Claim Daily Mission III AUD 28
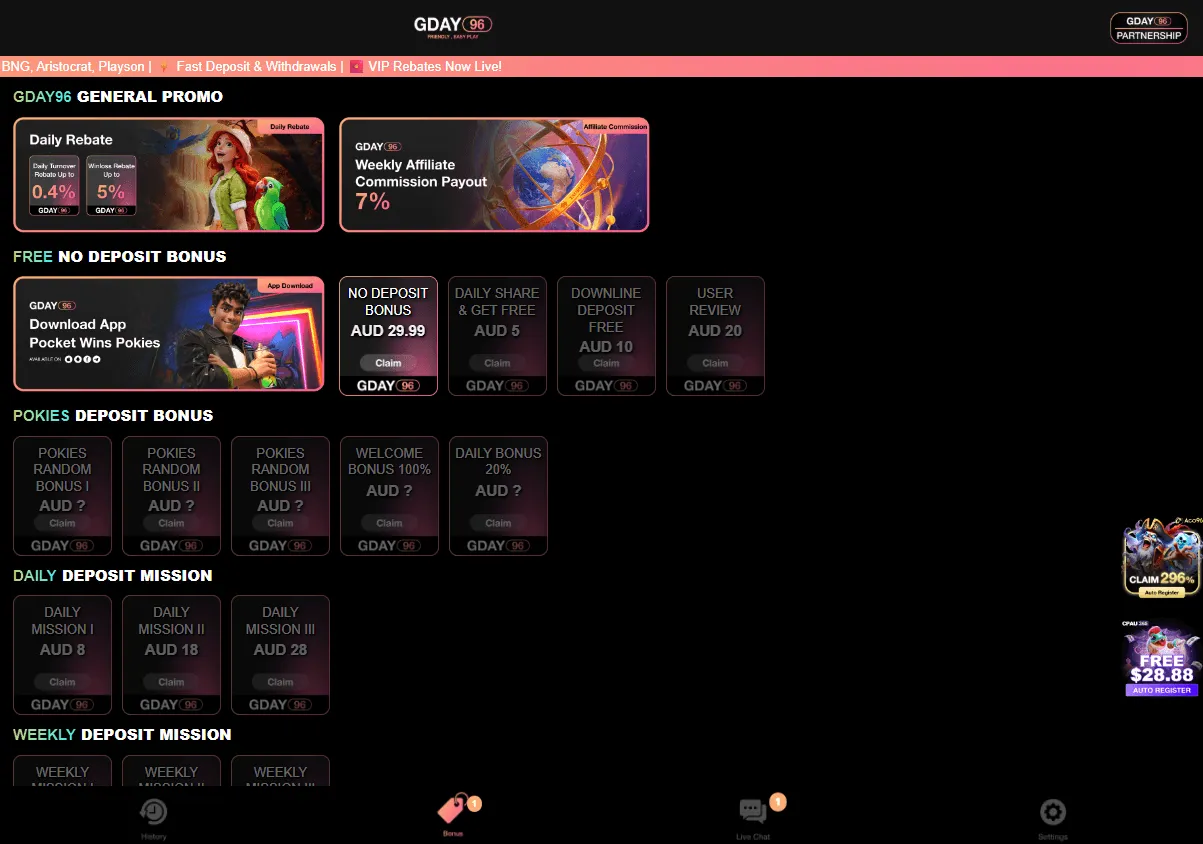 coord(280,682)
